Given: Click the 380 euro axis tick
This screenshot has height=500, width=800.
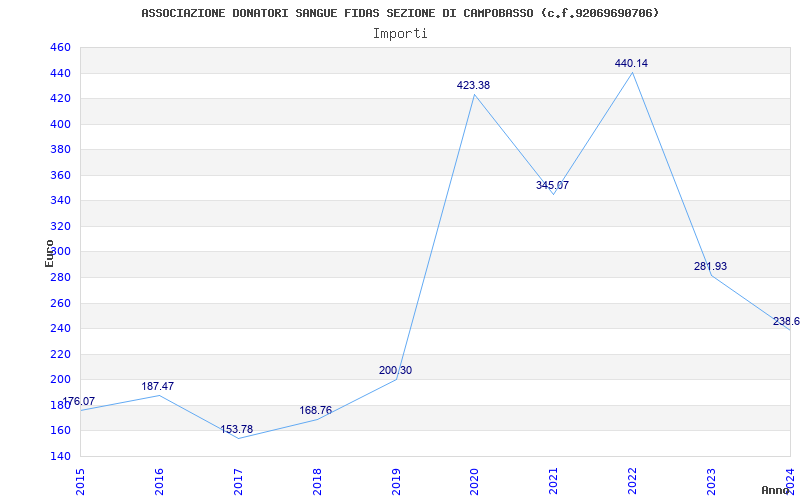Looking at the screenshot, I should pyautogui.click(x=60, y=149).
